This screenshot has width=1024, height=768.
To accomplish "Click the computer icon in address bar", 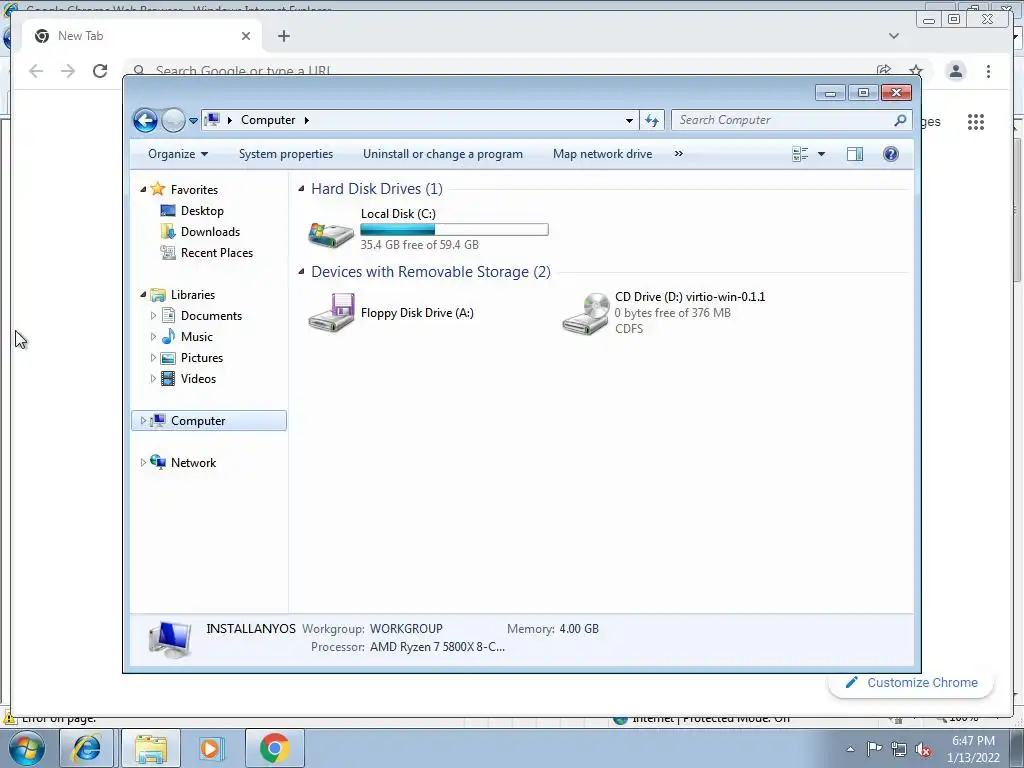I will 212,120.
